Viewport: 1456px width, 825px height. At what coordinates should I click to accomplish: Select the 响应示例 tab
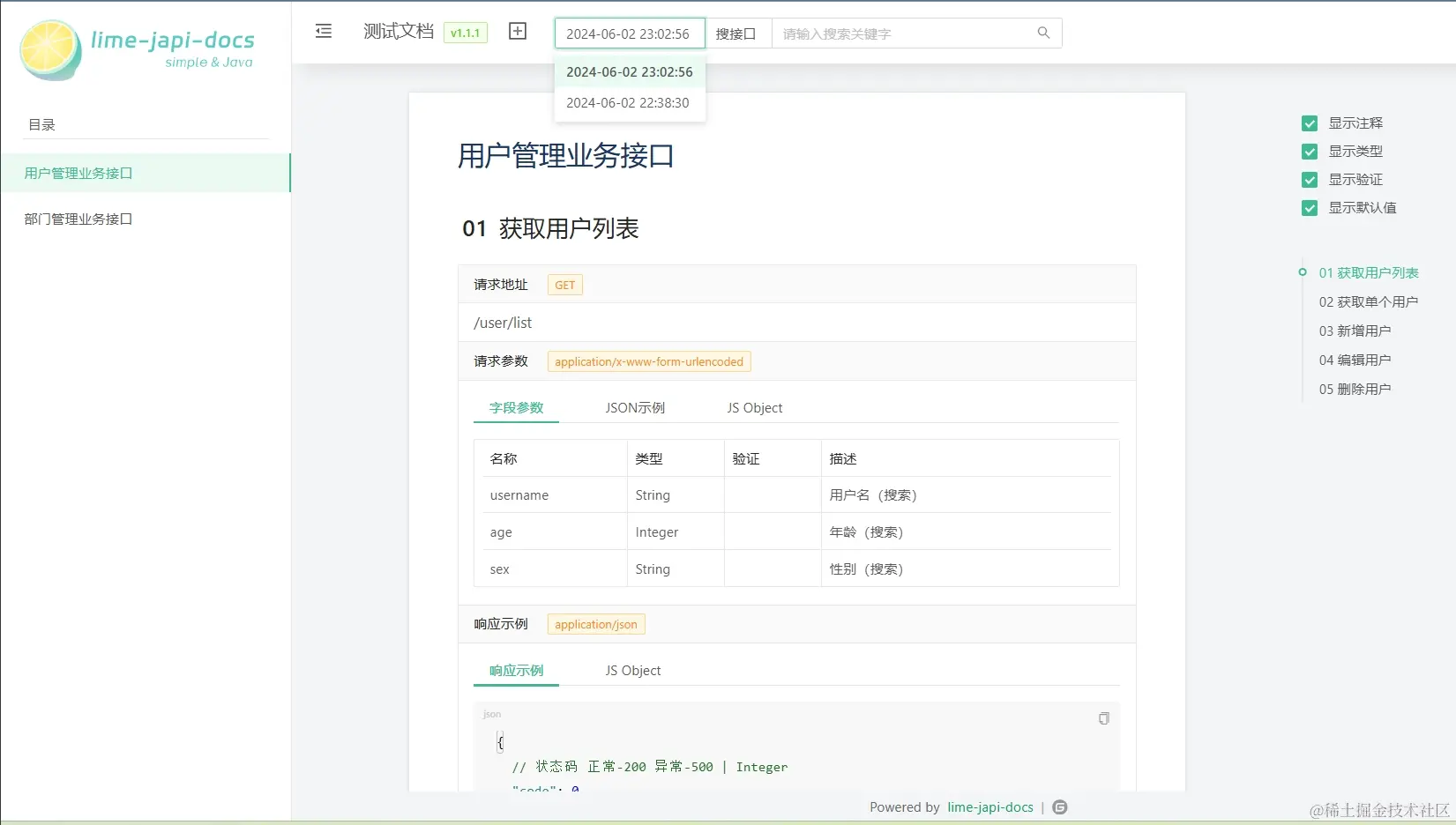tap(517, 671)
